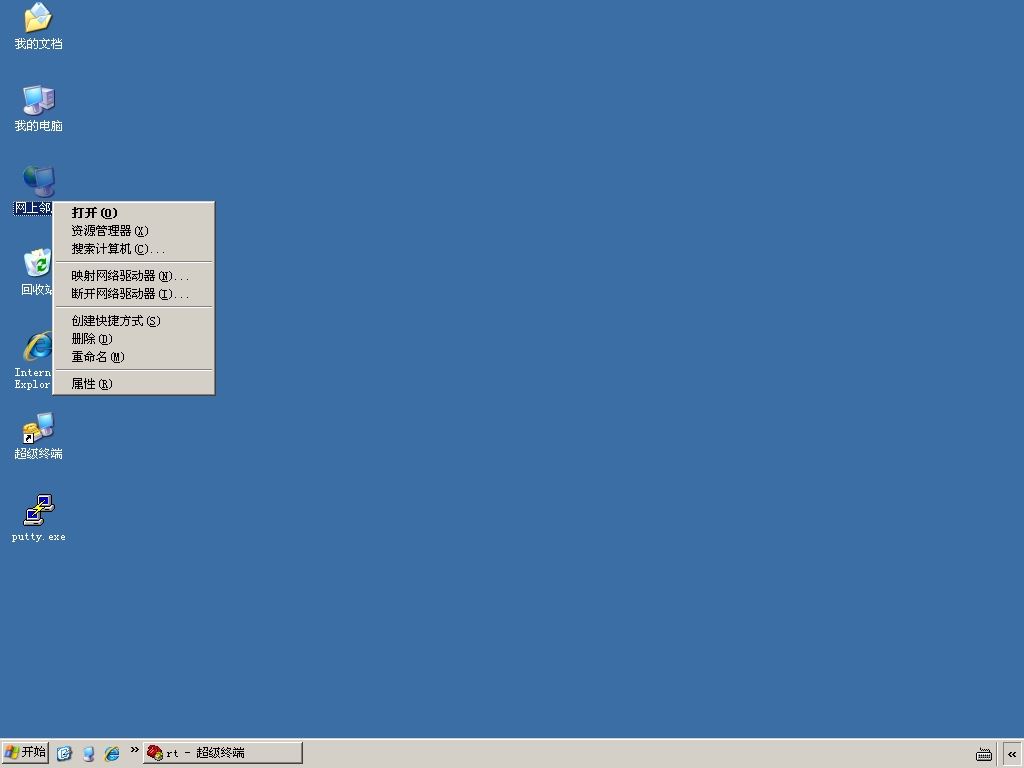Select the 超级终端 shortcut icon
Image resolution: width=1024 pixels, height=768 pixels.
tap(38, 436)
